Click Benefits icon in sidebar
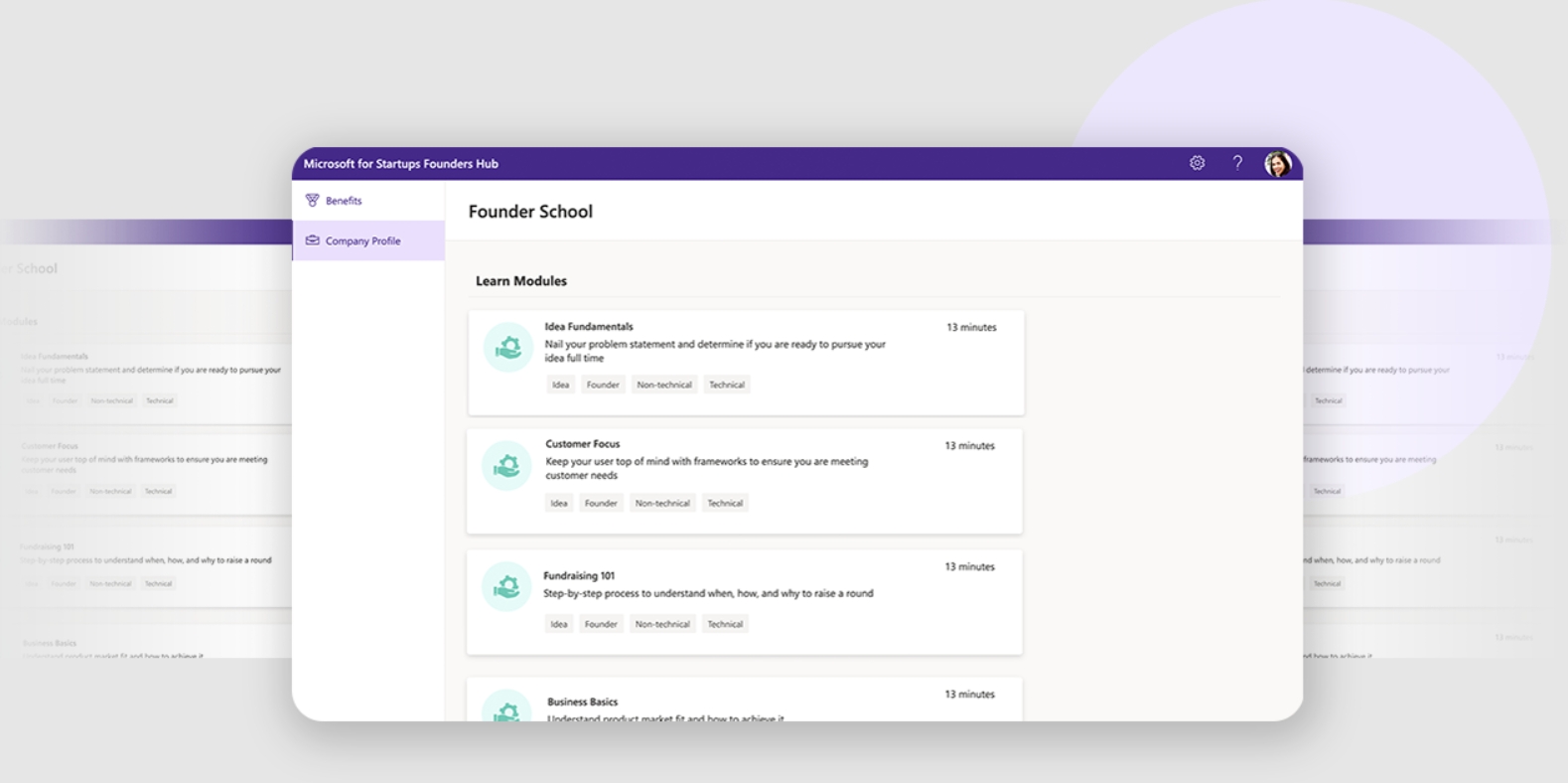The width and height of the screenshot is (1568, 783). point(312,200)
